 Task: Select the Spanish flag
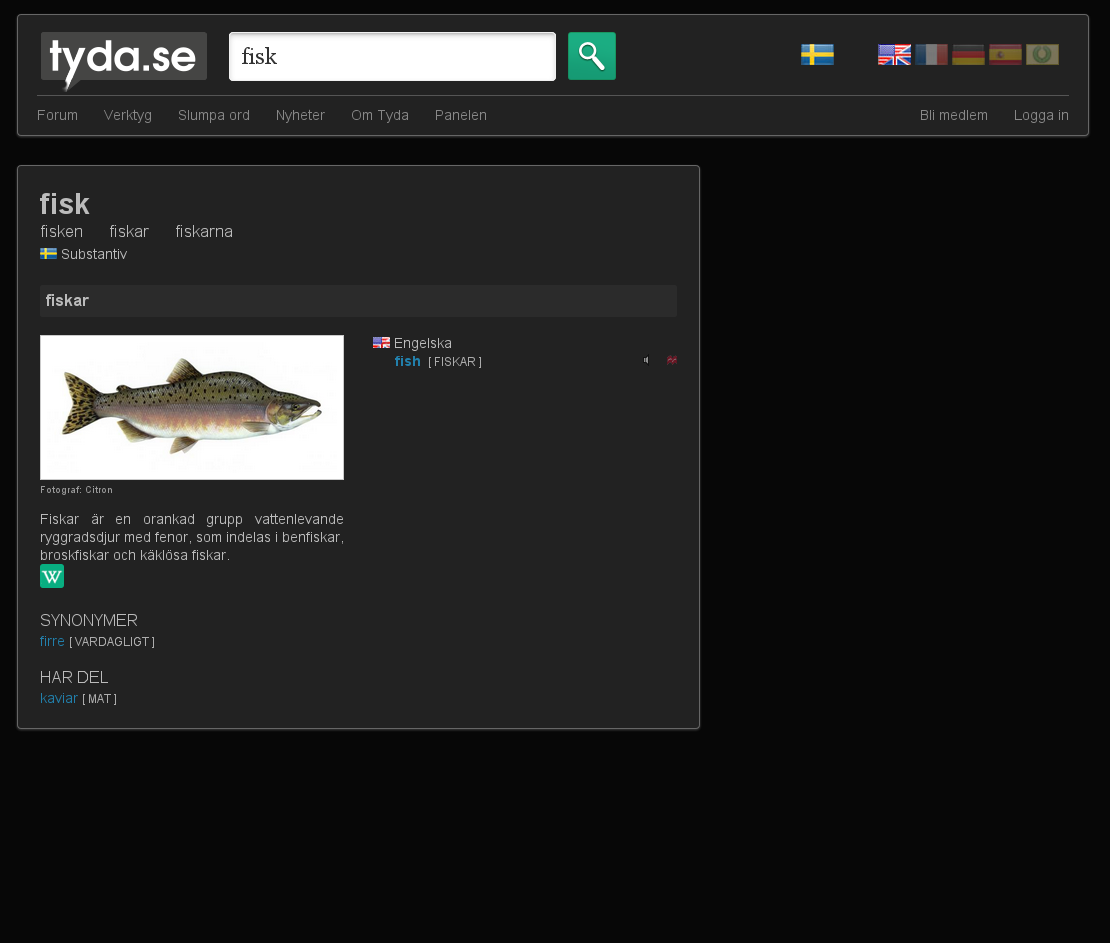(x=1005, y=55)
